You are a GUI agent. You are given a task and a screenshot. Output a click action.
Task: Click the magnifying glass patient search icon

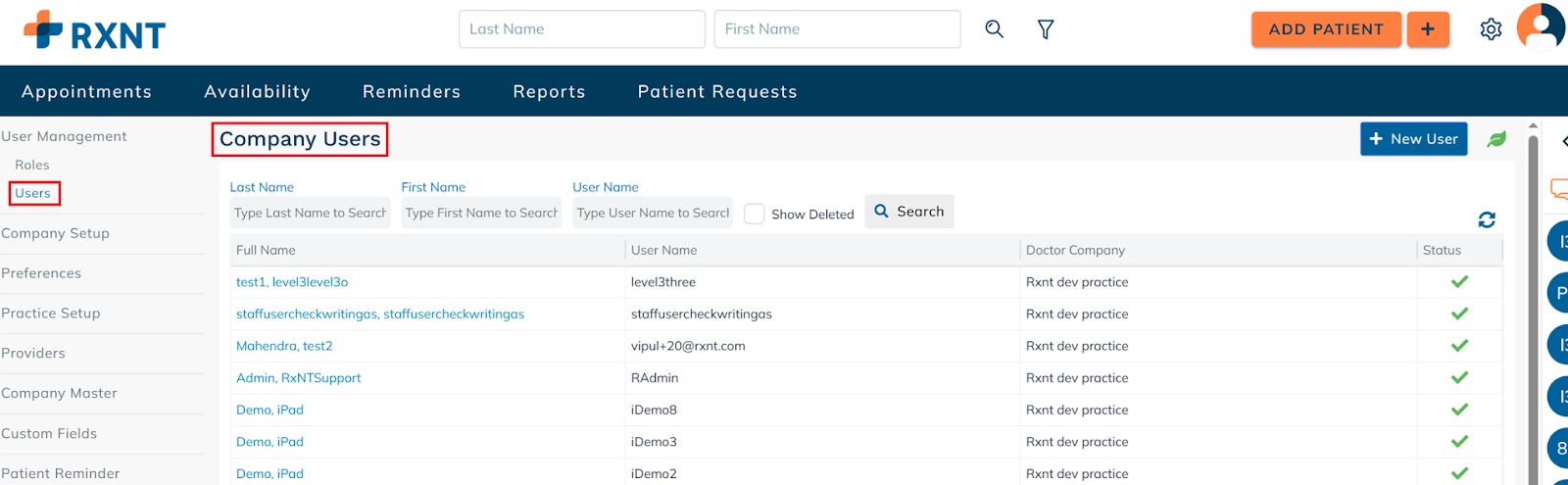(994, 29)
